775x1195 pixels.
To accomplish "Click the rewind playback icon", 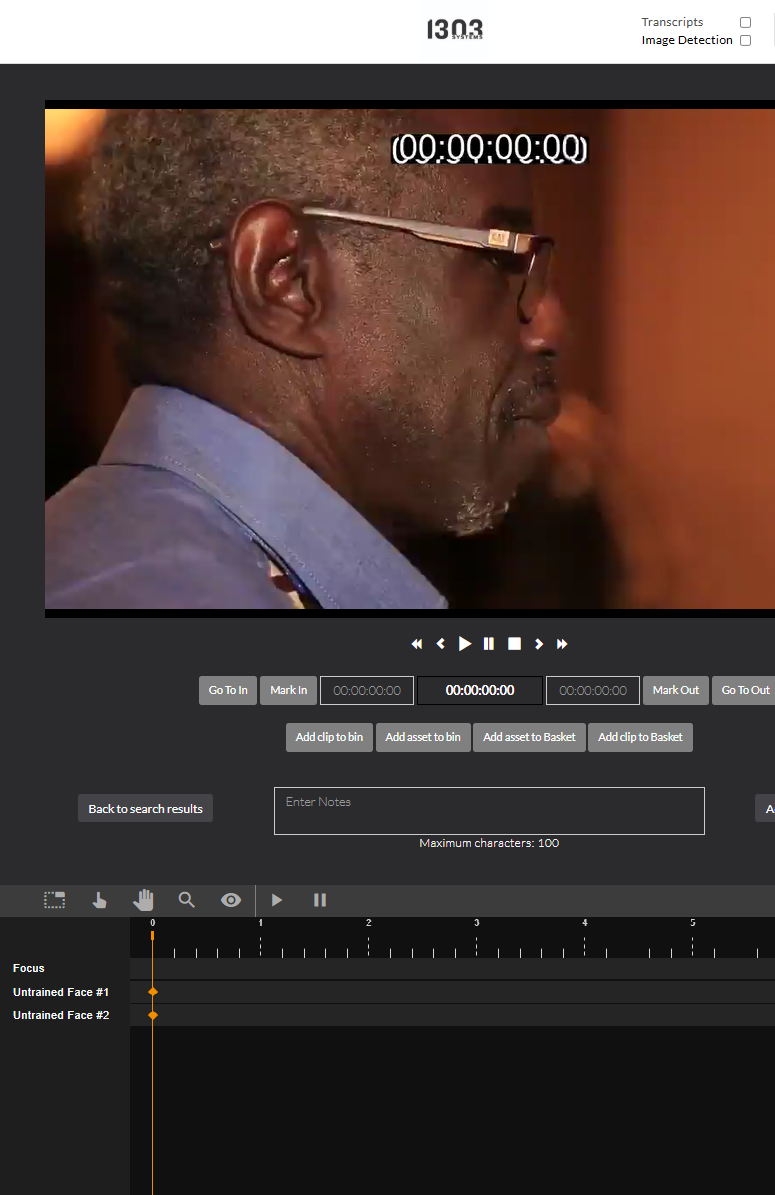I will click(417, 644).
